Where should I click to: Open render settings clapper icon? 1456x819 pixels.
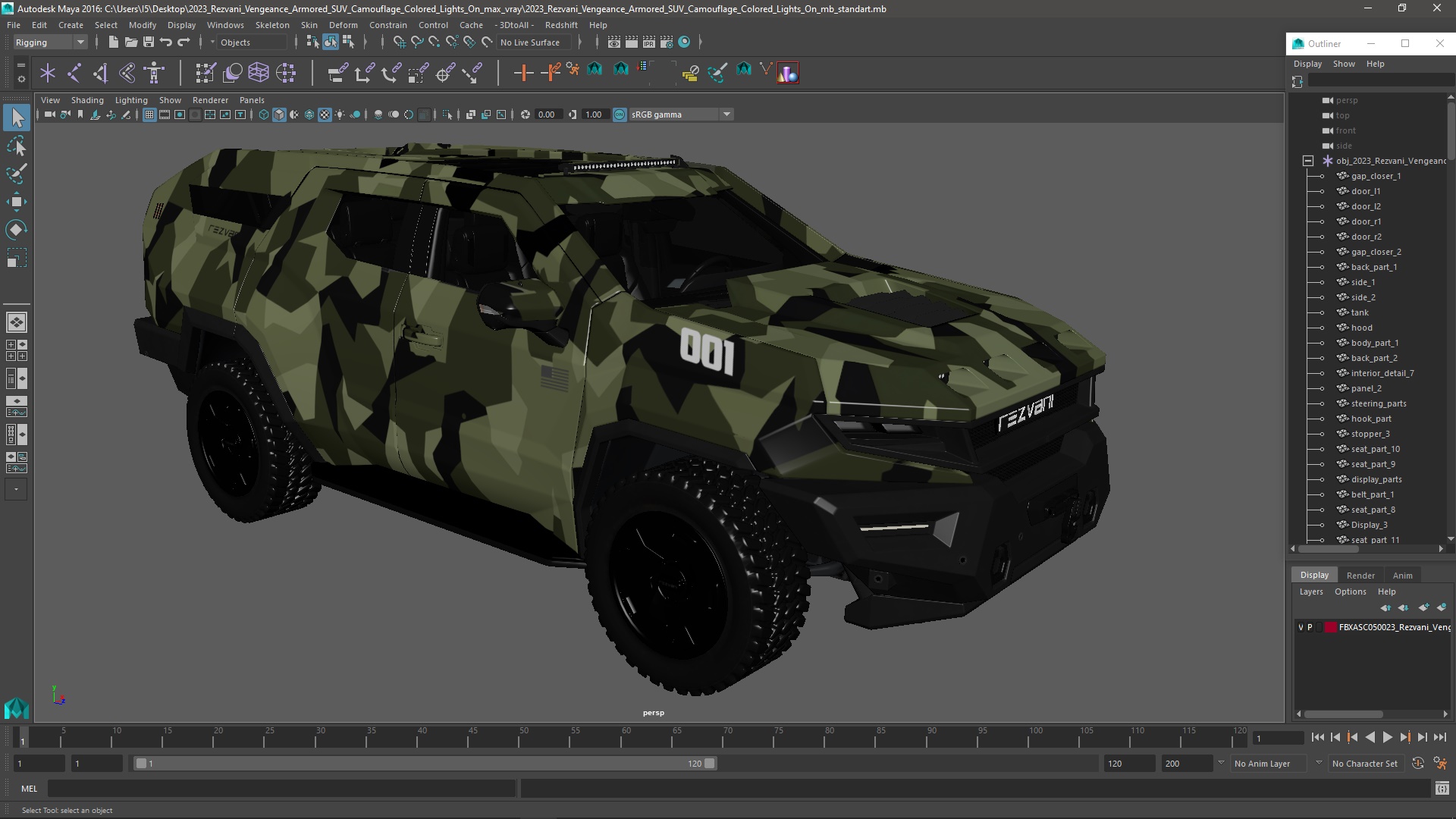(667, 42)
